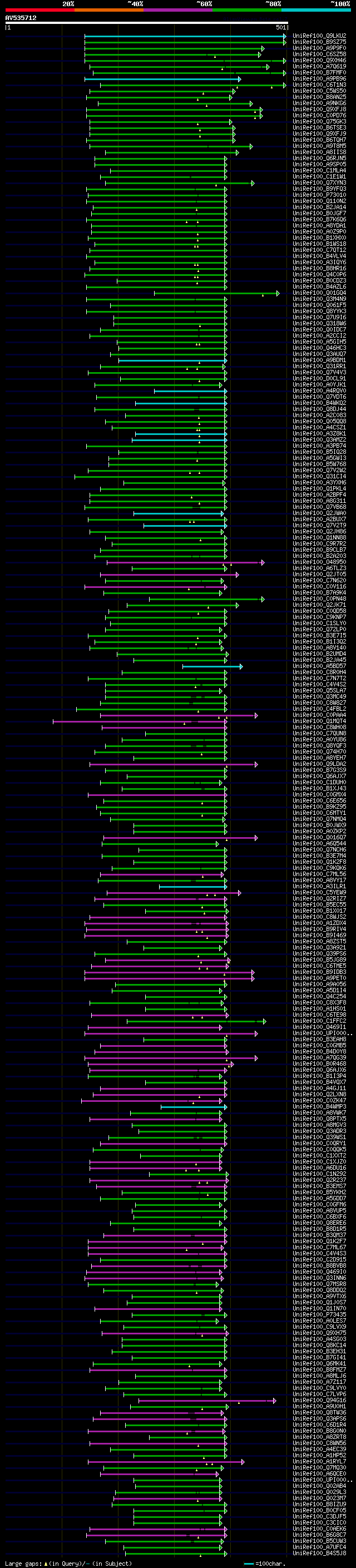Select the UniRef100_C9KNP7 label

319,617
